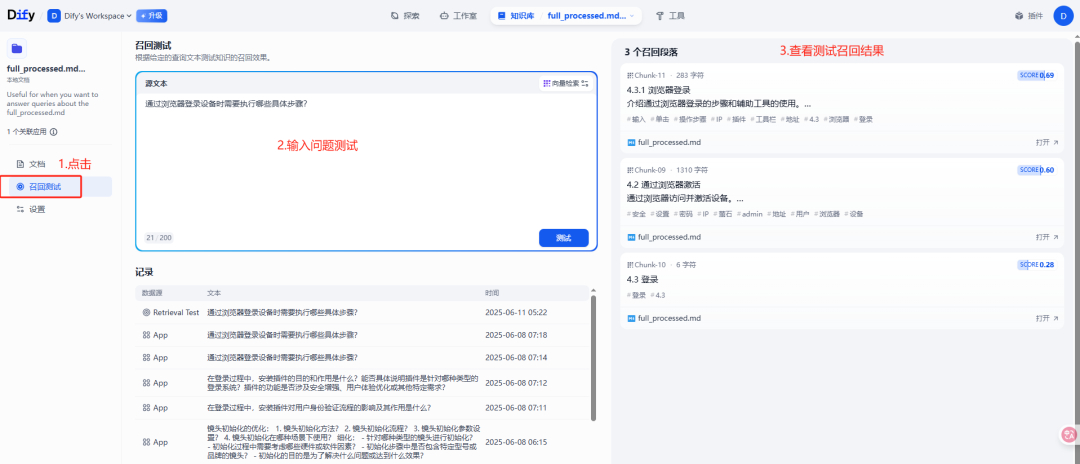1080x464 pixels.
Task: Open the 知识库 tab
Action: tap(516, 16)
